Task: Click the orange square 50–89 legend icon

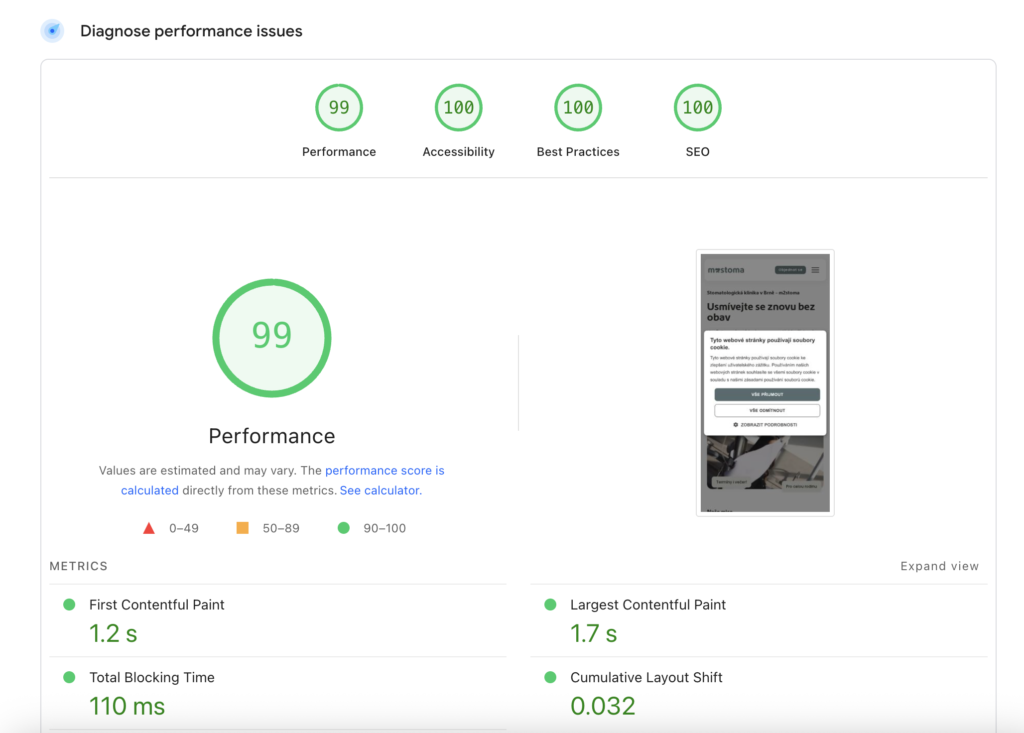Action: tap(242, 528)
